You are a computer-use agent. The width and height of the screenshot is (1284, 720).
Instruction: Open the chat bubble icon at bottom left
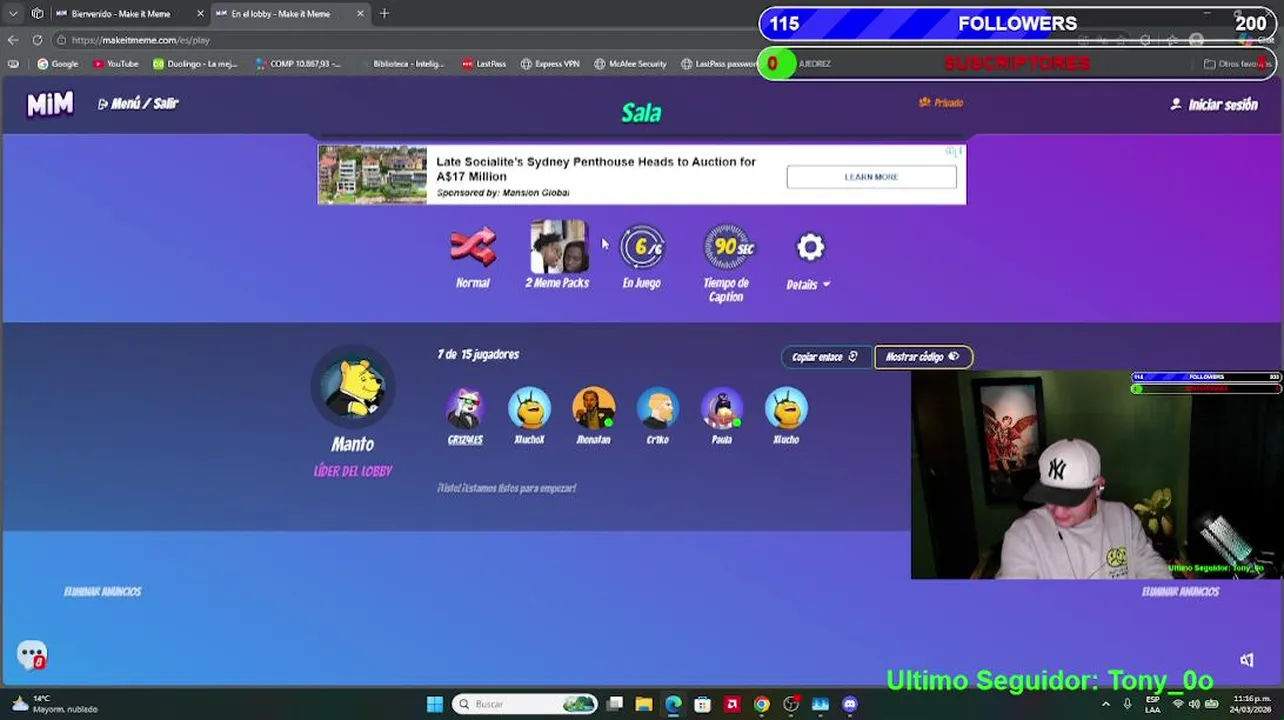tap(32, 655)
